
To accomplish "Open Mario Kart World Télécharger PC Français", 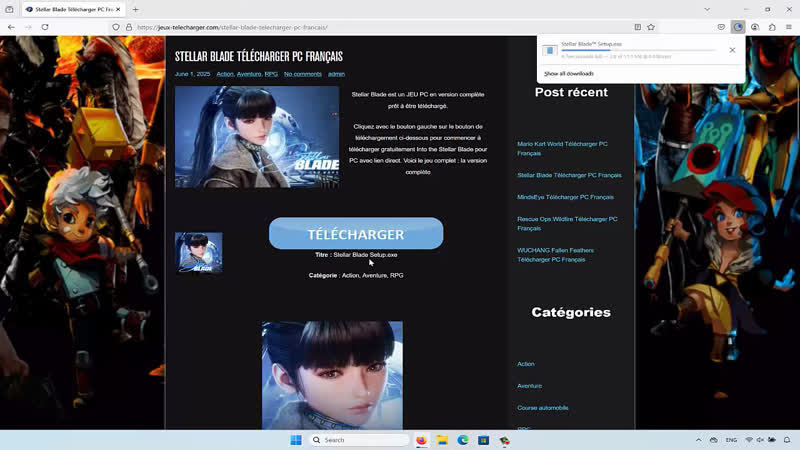I will [562, 148].
